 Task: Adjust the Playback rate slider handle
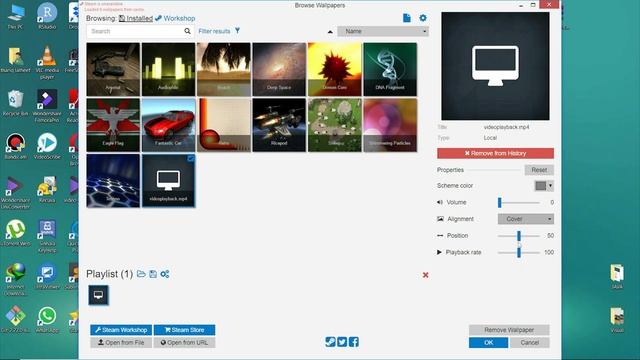point(519,253)
